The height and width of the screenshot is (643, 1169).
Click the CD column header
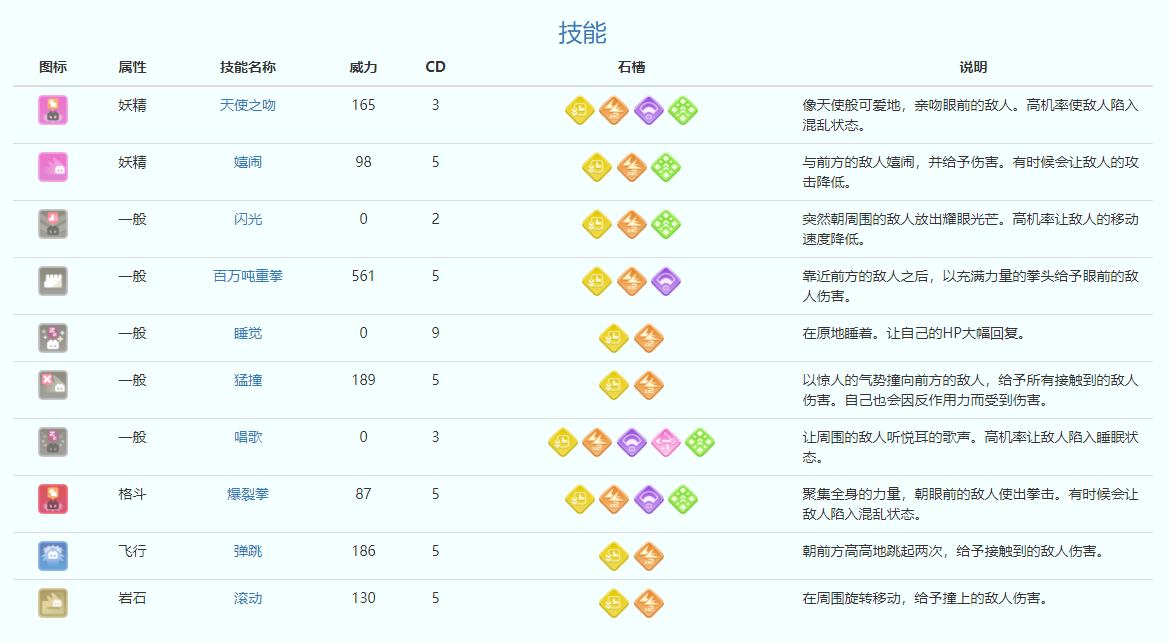(435, 67)
